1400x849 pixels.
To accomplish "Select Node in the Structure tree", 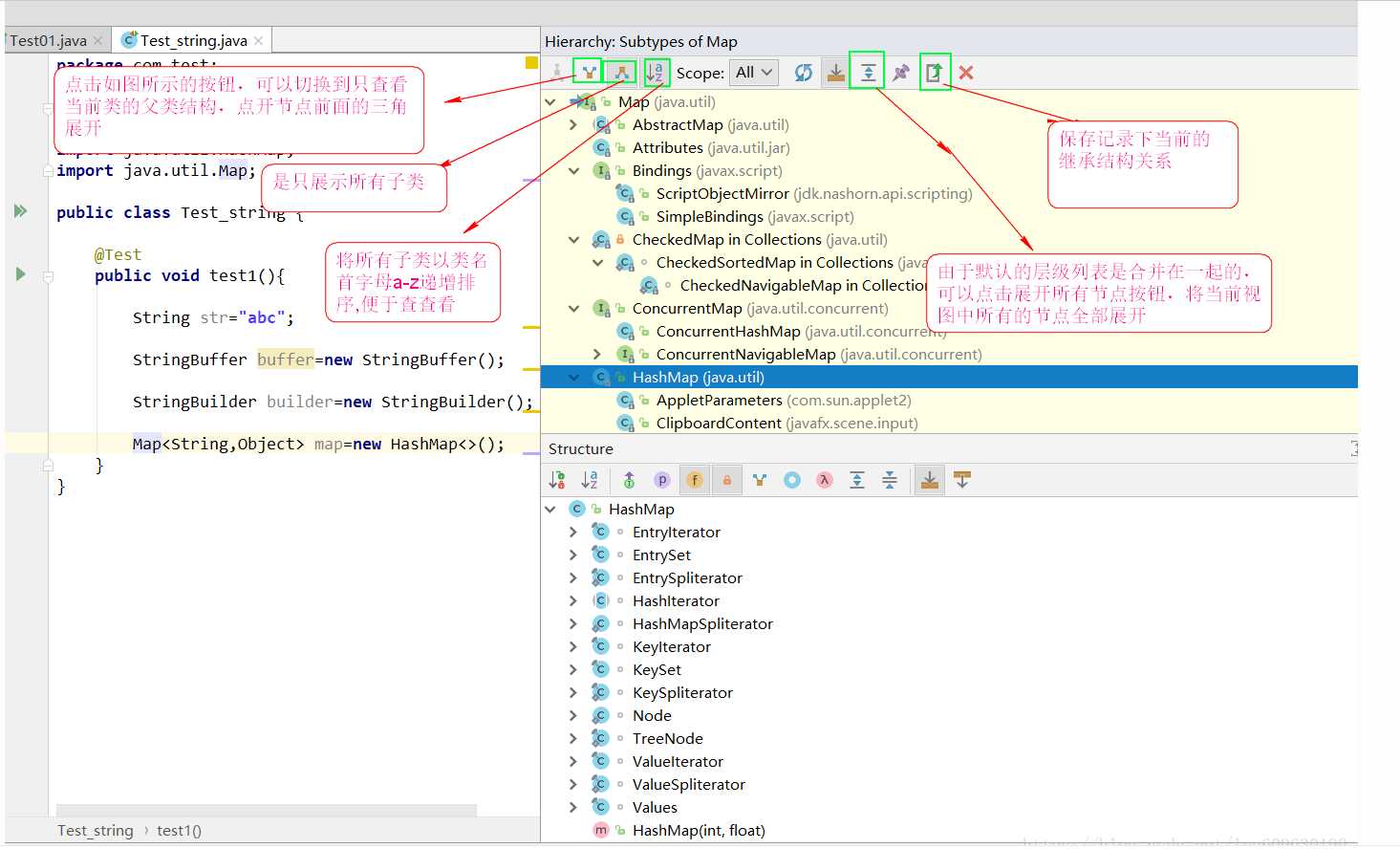I will tap(652, 715).
